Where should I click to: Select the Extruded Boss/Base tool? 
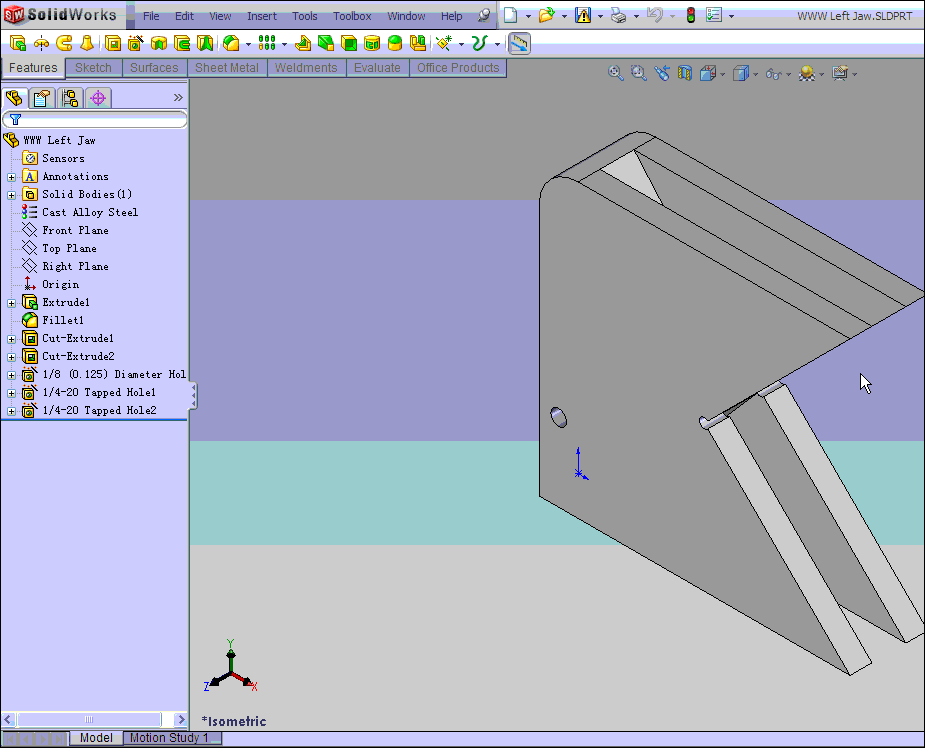(18, 43)
